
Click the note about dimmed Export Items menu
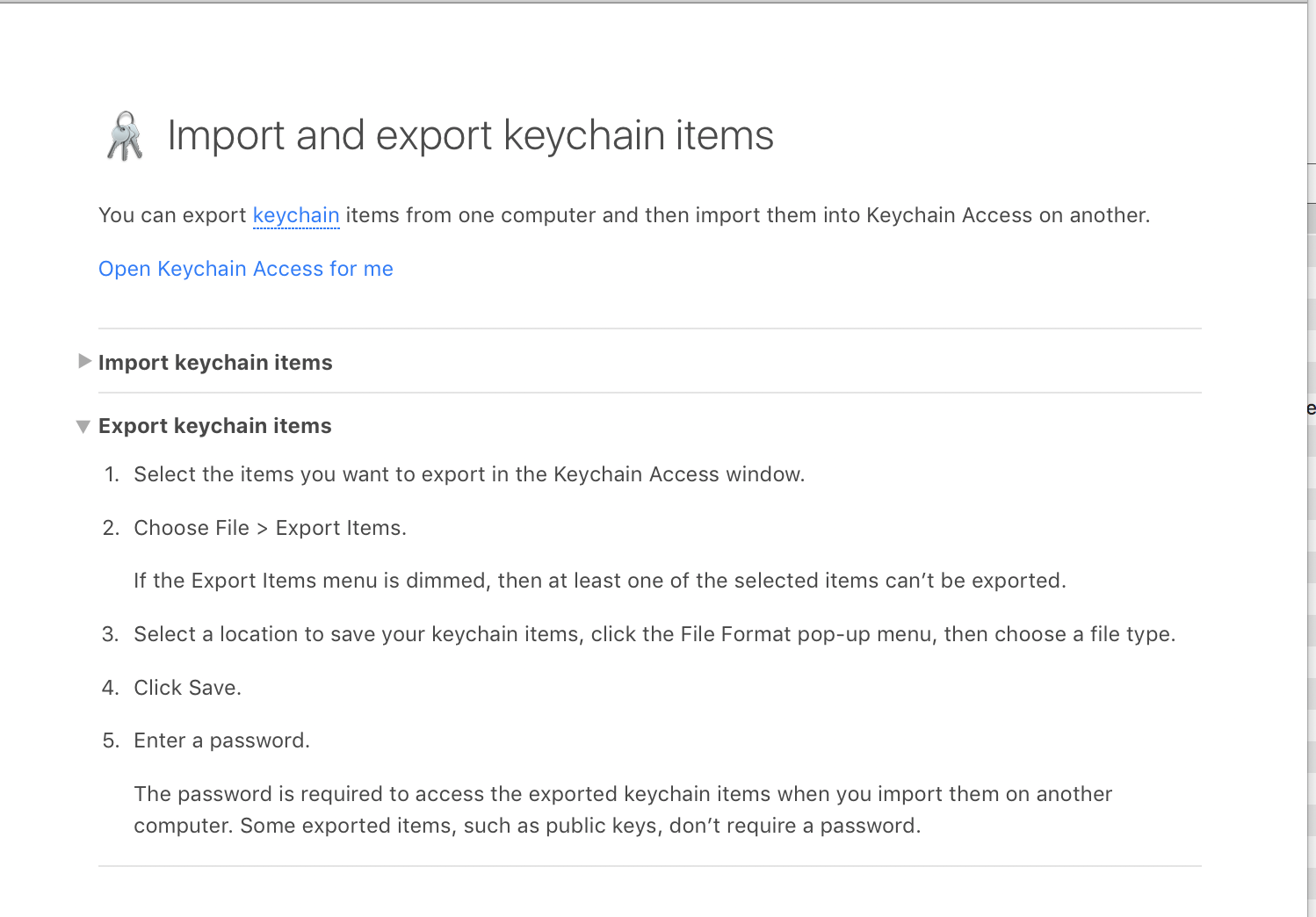pos(600,581)
